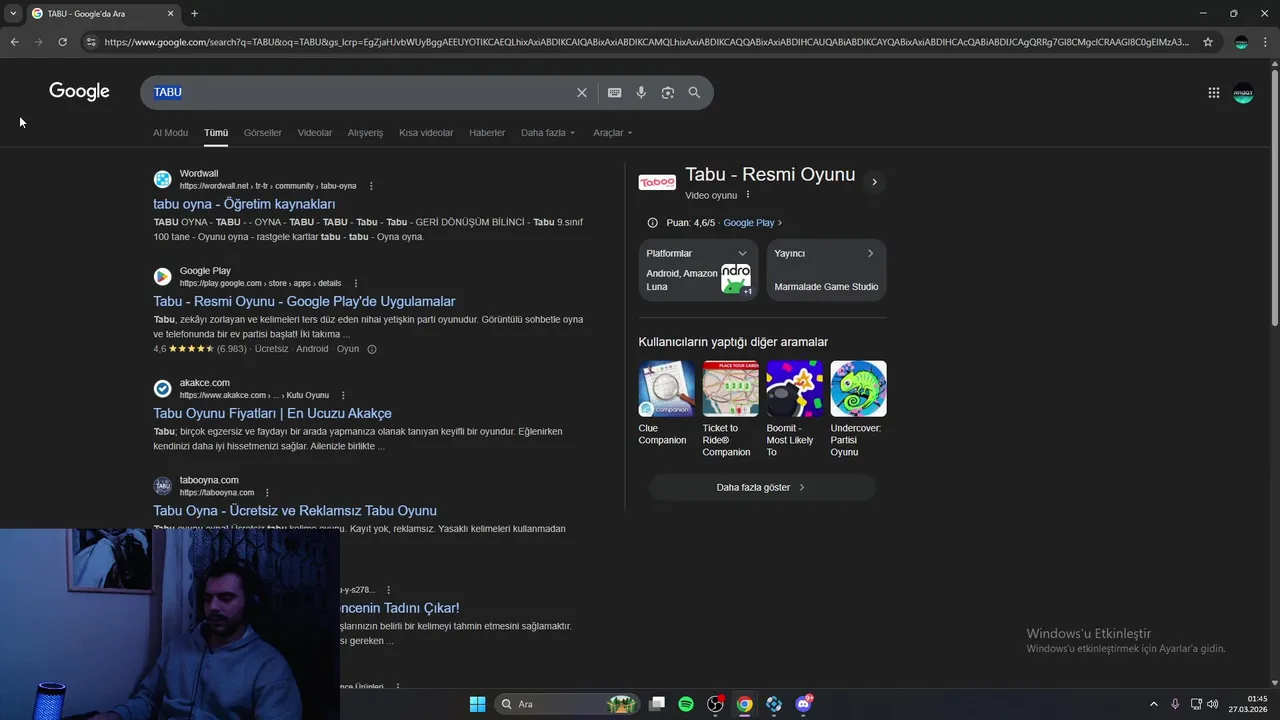Open the on-screen keyboard input tool
Image resolution: width=1280 pixels, height=720 pixels.
pos(614,92)
